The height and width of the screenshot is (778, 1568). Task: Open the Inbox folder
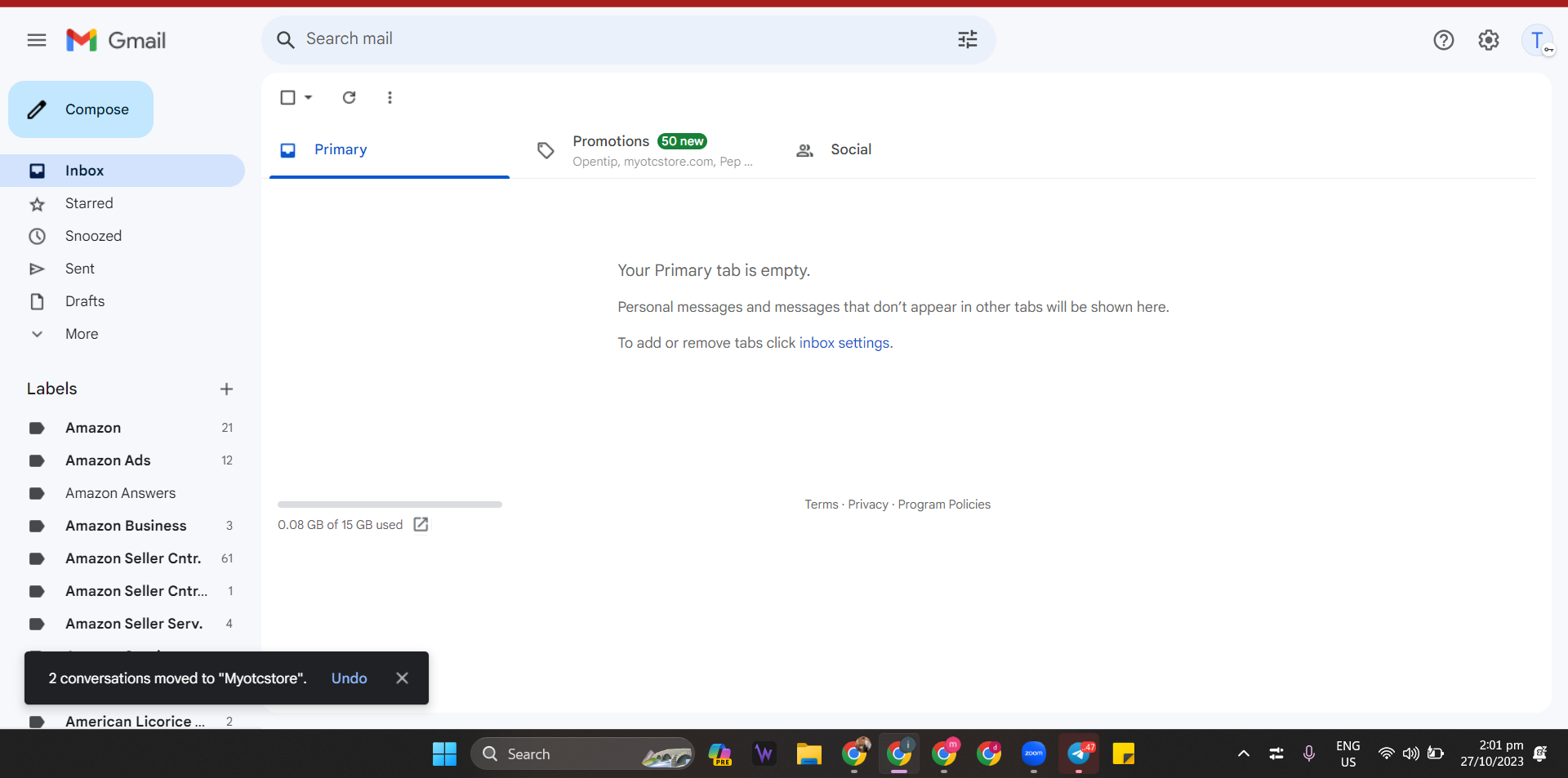(x=122, y=171)
